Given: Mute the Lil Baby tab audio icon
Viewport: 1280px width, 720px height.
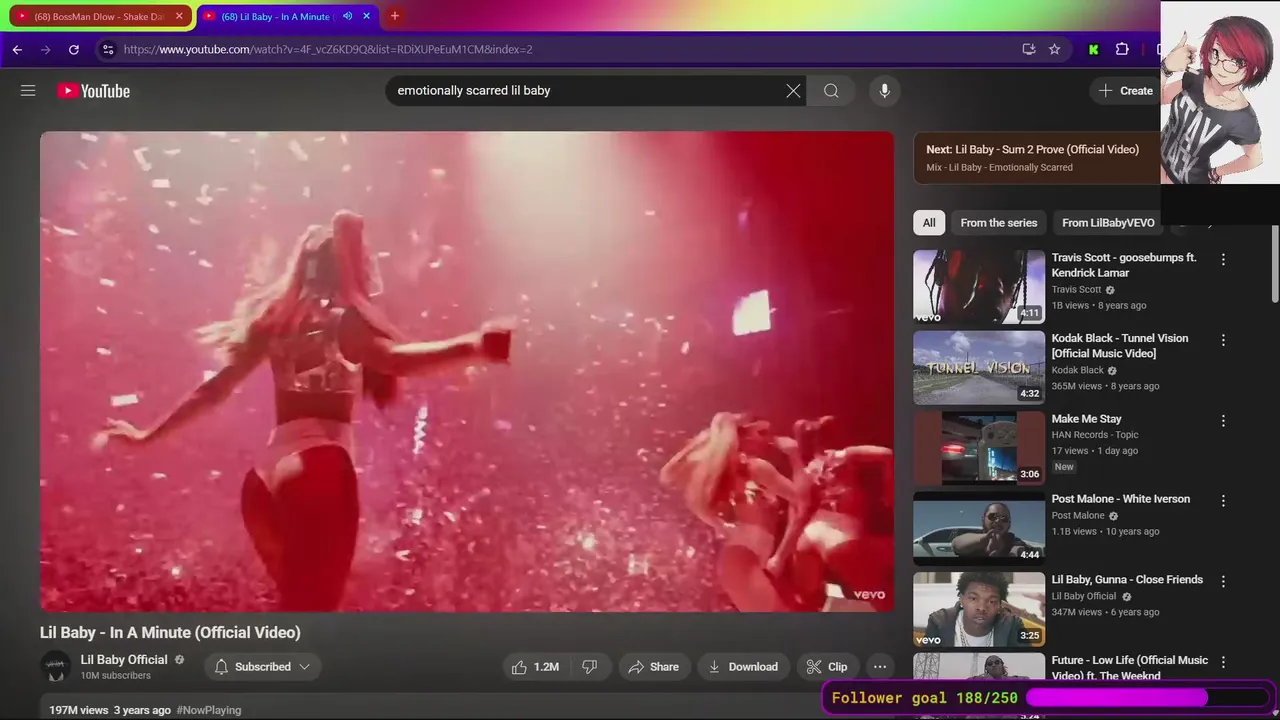Looking at the screenshot, I should point(347,16).
